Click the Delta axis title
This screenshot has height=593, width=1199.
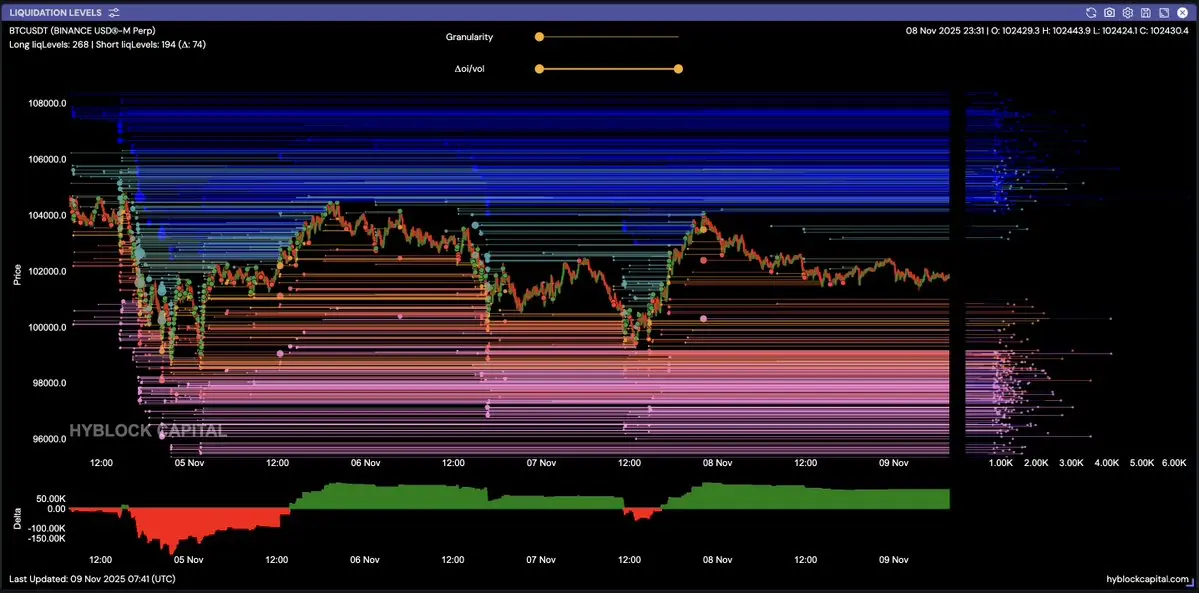click(x=18, y=520)
